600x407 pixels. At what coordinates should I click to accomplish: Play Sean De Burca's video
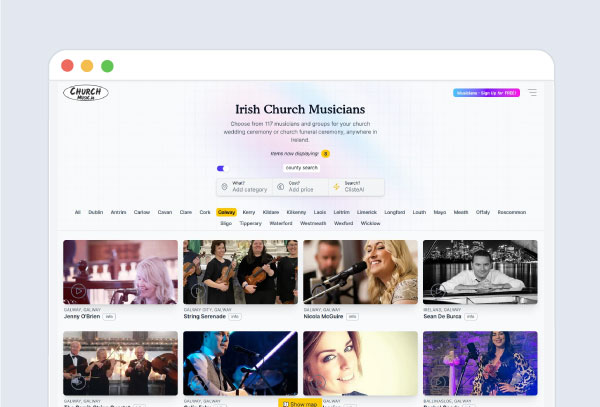(438, 291)
